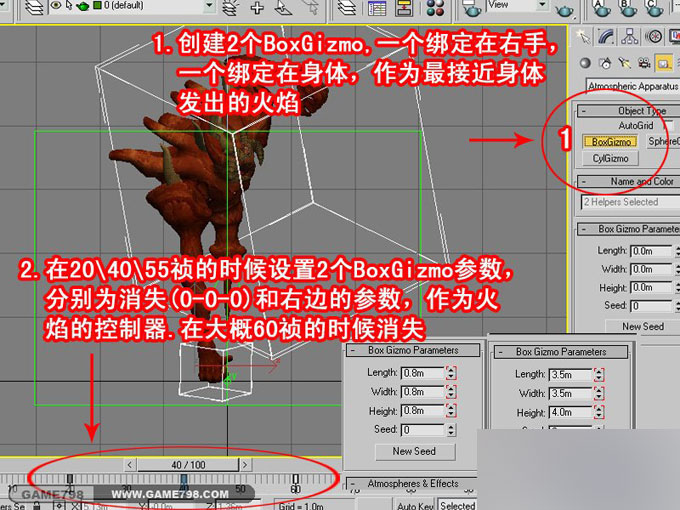Image resolution: width=680 pixels, height=510 pixels.
Task: Switch to the Motion panel tab
Action: (654, 37)
